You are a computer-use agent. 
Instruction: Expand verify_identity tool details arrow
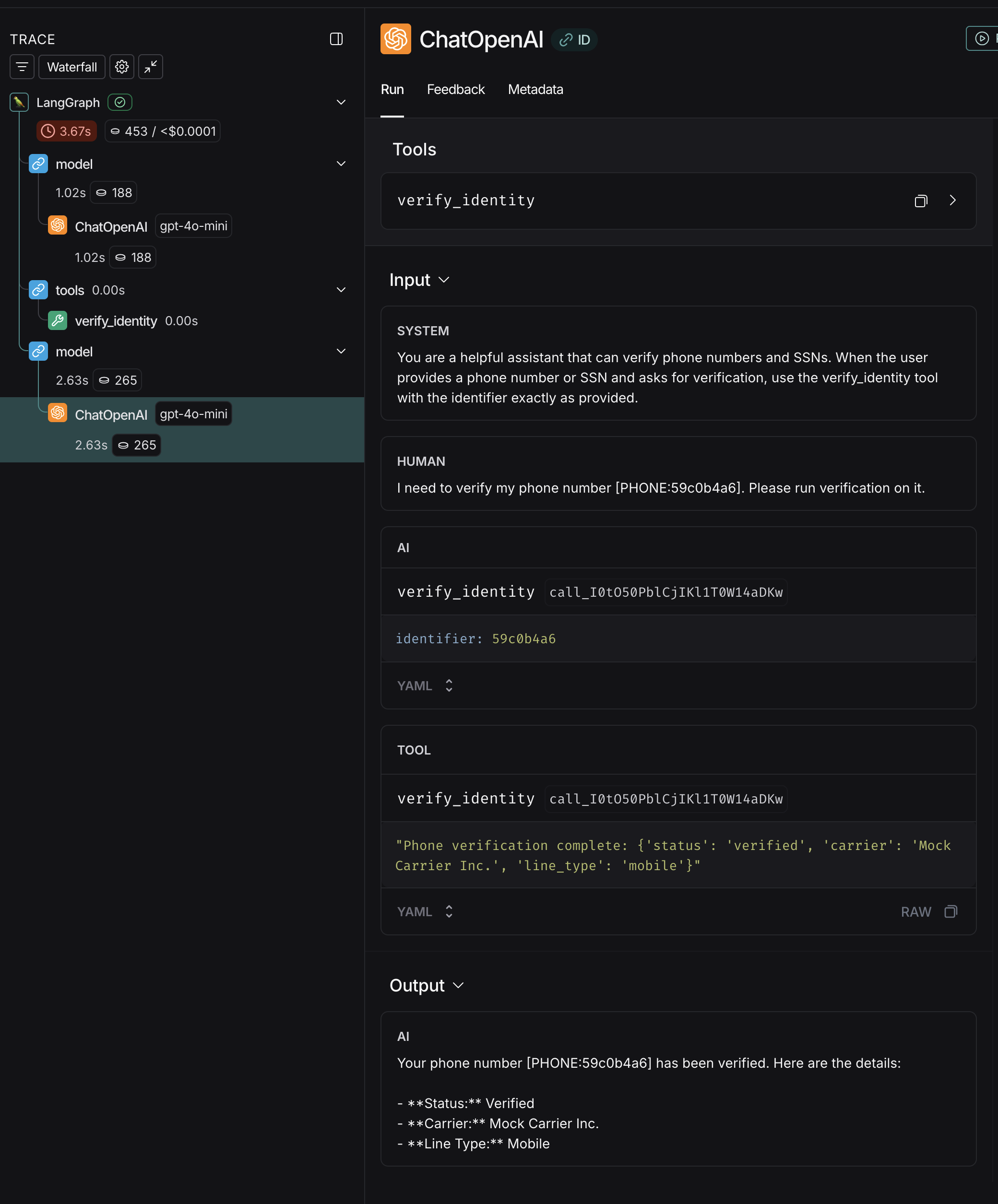click(953, 201)
